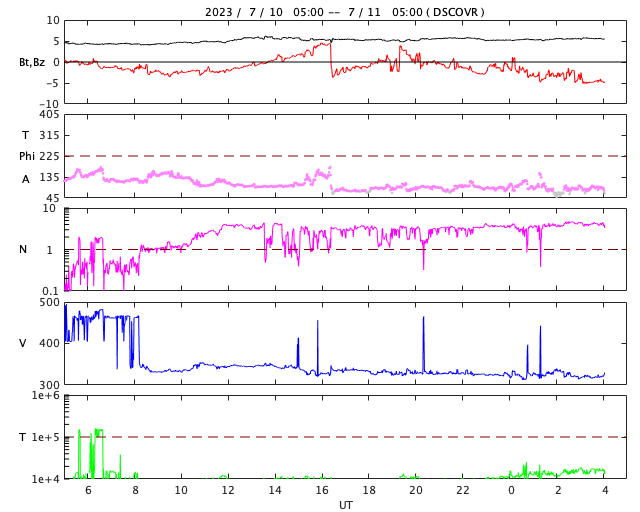640x512 pixels.
Task: Click the 20 hour label on UT axis
Action: (416, 490)
